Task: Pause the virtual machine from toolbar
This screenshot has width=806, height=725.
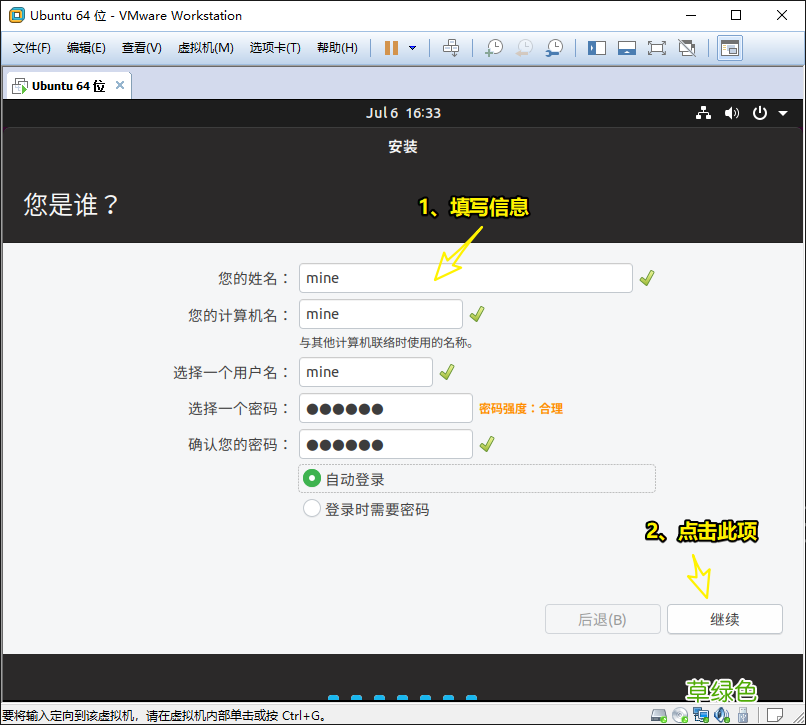Action: (x=391, y=48)
